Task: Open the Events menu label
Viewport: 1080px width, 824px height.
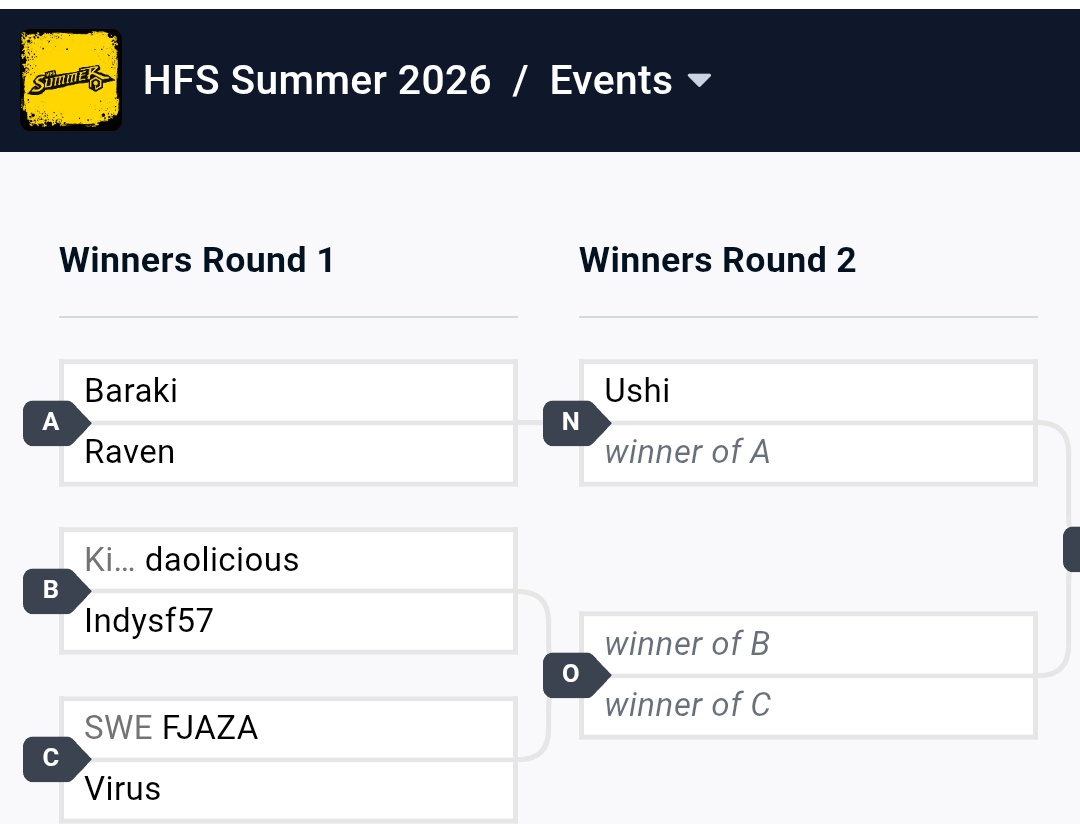Action: 611,80
